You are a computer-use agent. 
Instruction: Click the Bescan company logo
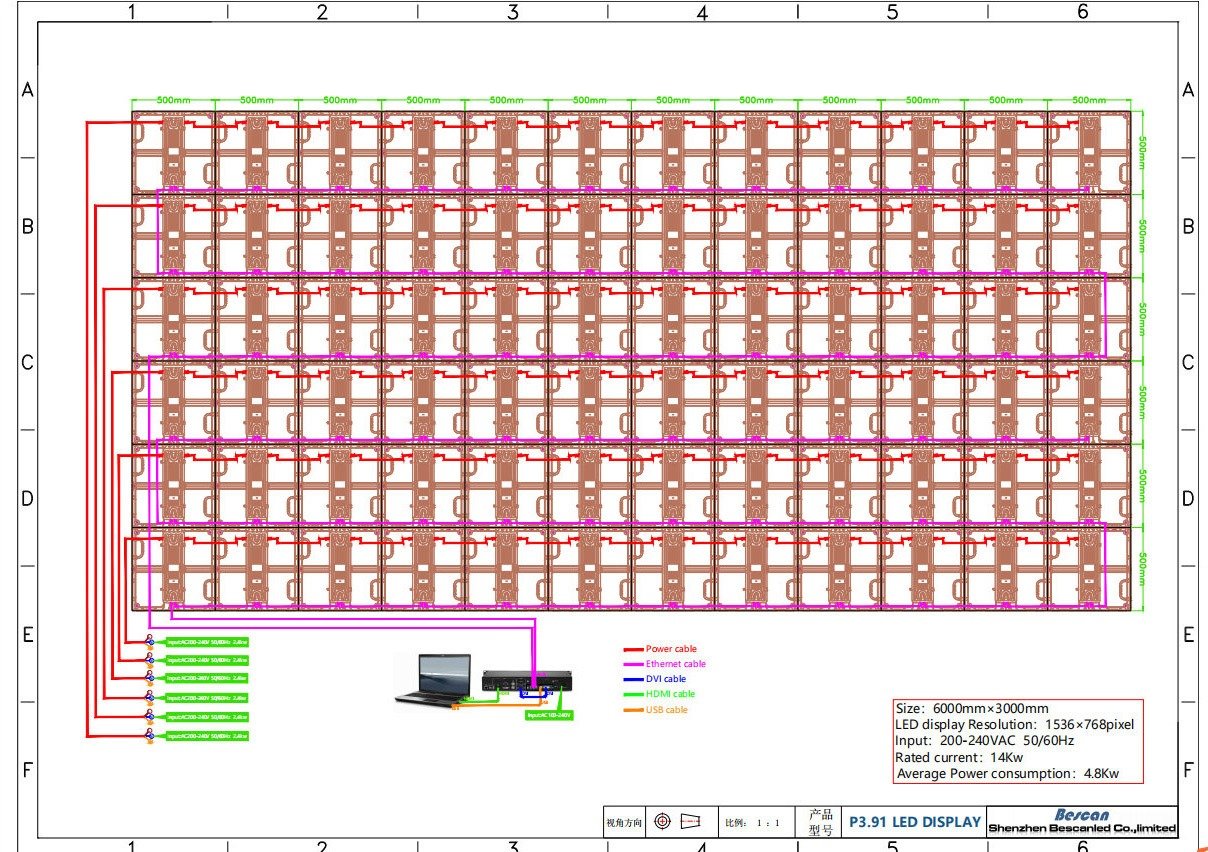pyautogui.click(x=1082, y=815)
